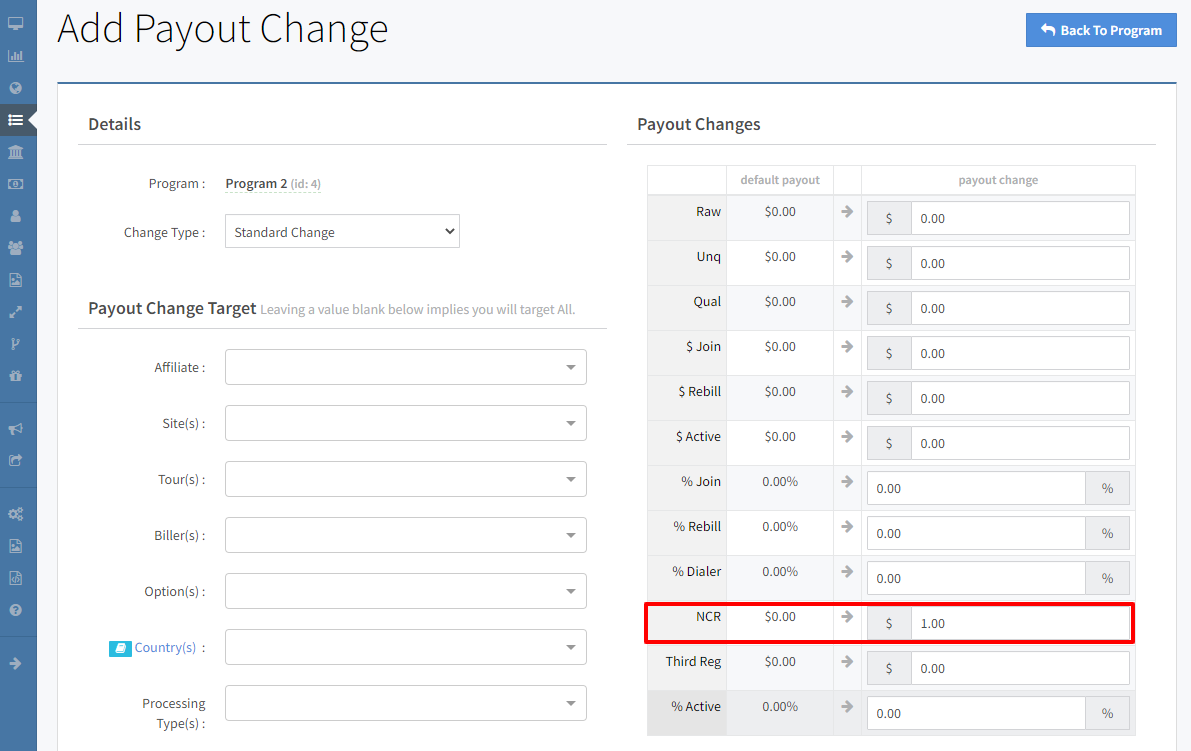Open the Biller(s) dropdown

pos(405,535)
